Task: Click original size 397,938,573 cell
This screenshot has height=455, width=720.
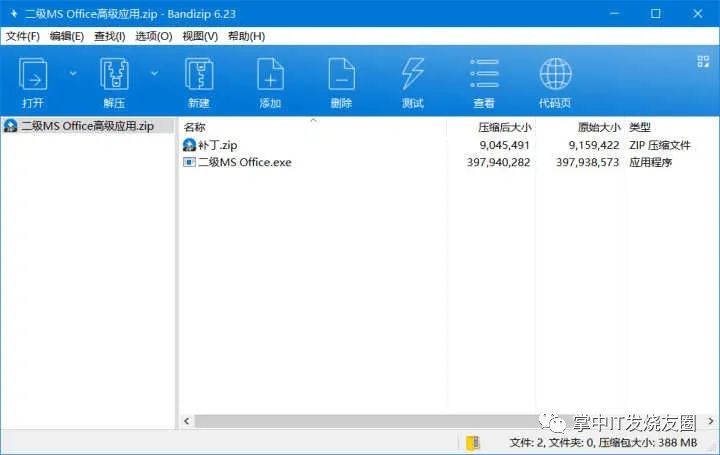Action: pos(588,162)
